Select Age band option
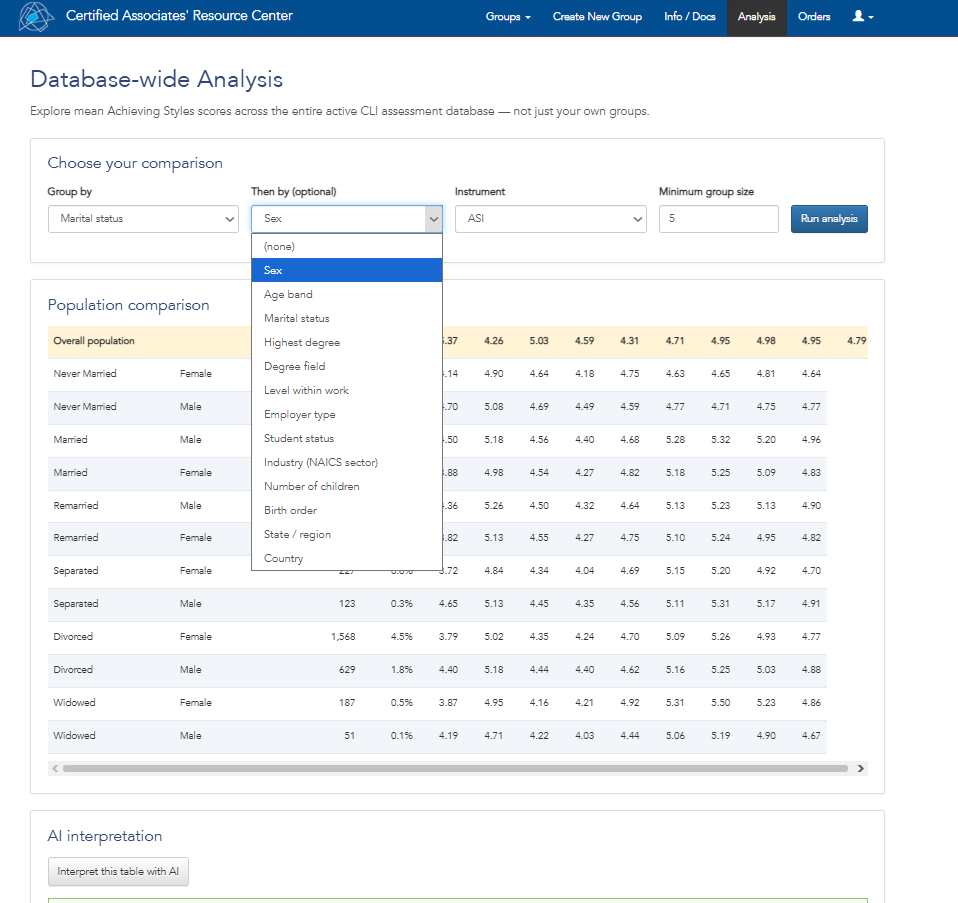Image resolution: width=958 pixels, height=903 pixels. [x=346, y=294]
